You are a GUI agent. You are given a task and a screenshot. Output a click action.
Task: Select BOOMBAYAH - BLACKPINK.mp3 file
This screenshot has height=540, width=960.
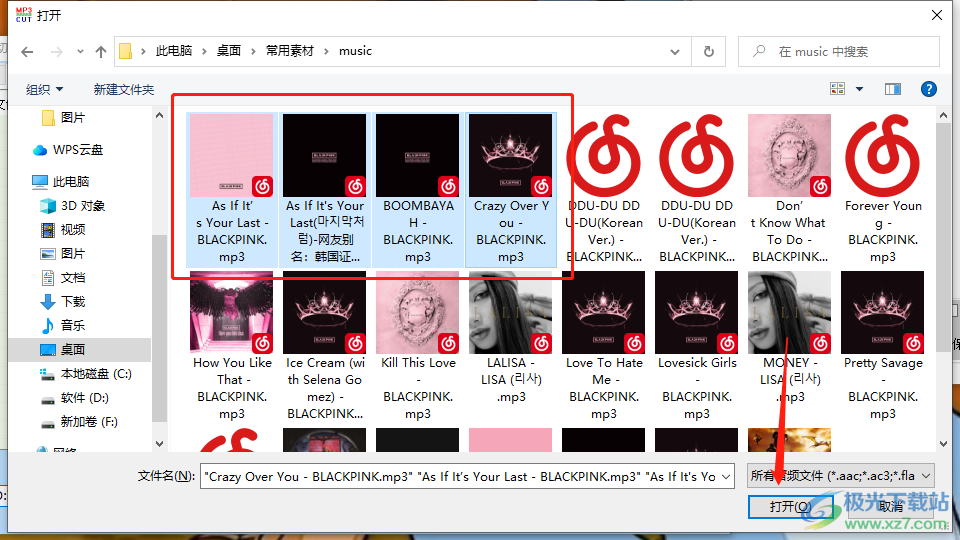tap(418, 190)
